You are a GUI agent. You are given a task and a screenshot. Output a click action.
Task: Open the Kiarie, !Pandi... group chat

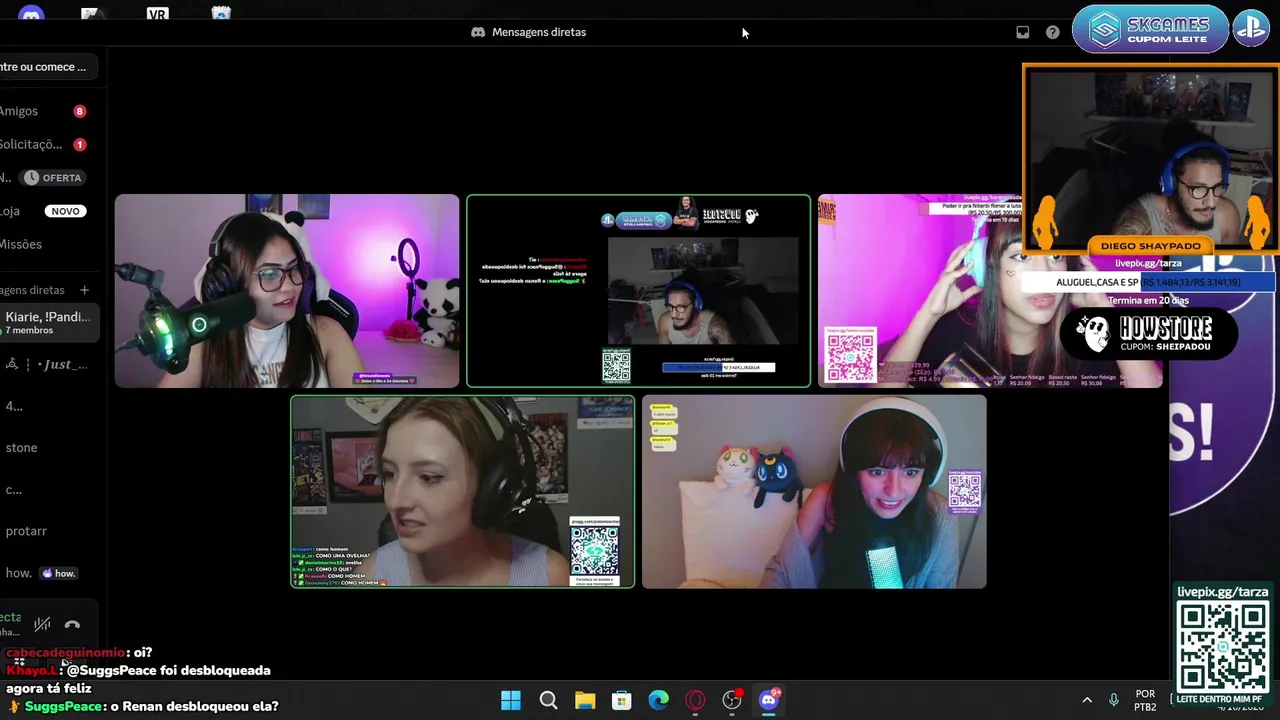pos(48,322)
